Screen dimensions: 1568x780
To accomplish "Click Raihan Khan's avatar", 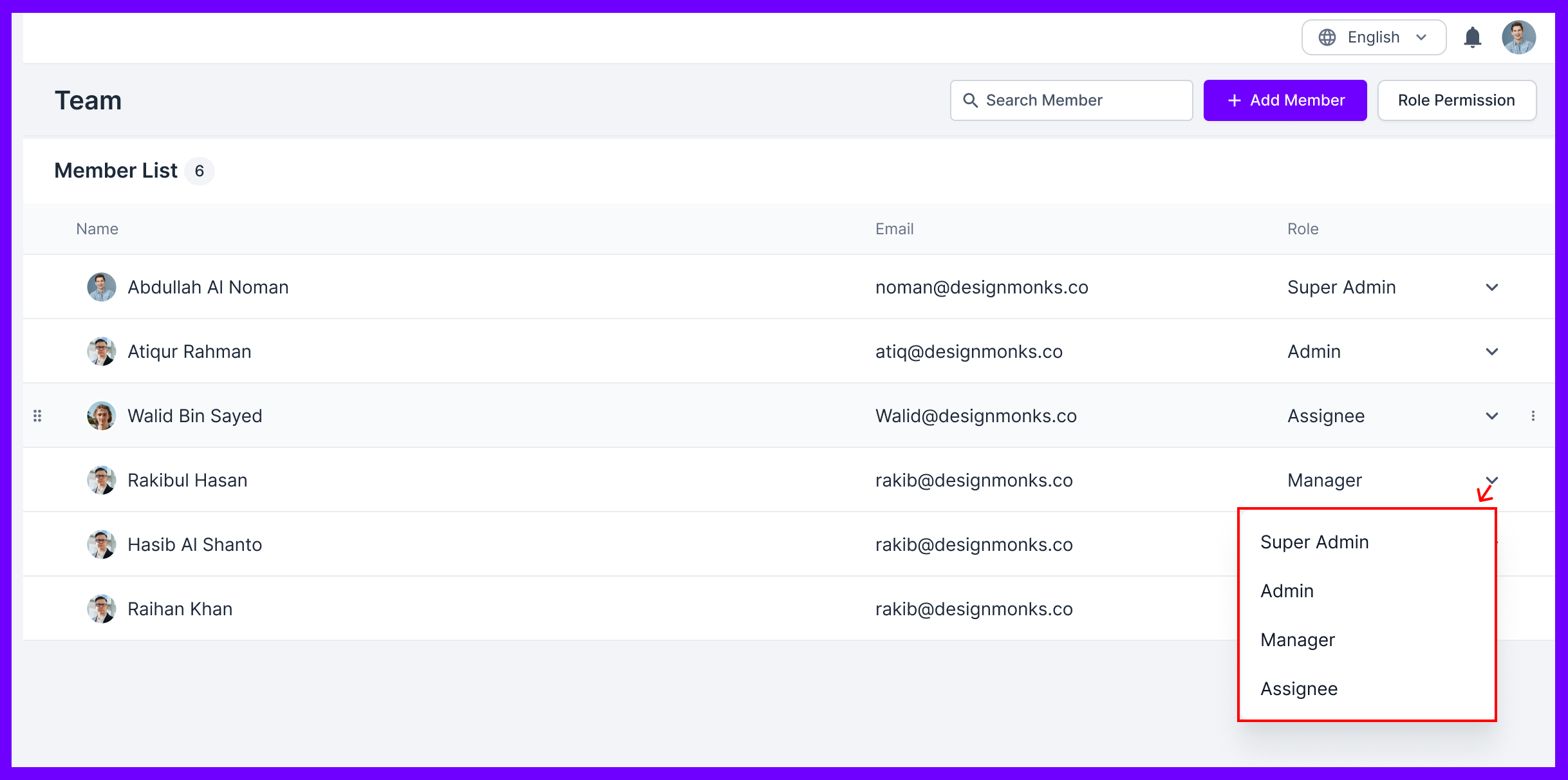I will pos(102,609).
